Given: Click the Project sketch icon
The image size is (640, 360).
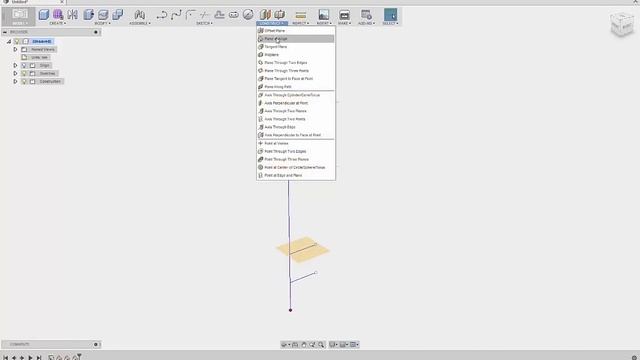Looking at the screenshot, I should point(219,15).
